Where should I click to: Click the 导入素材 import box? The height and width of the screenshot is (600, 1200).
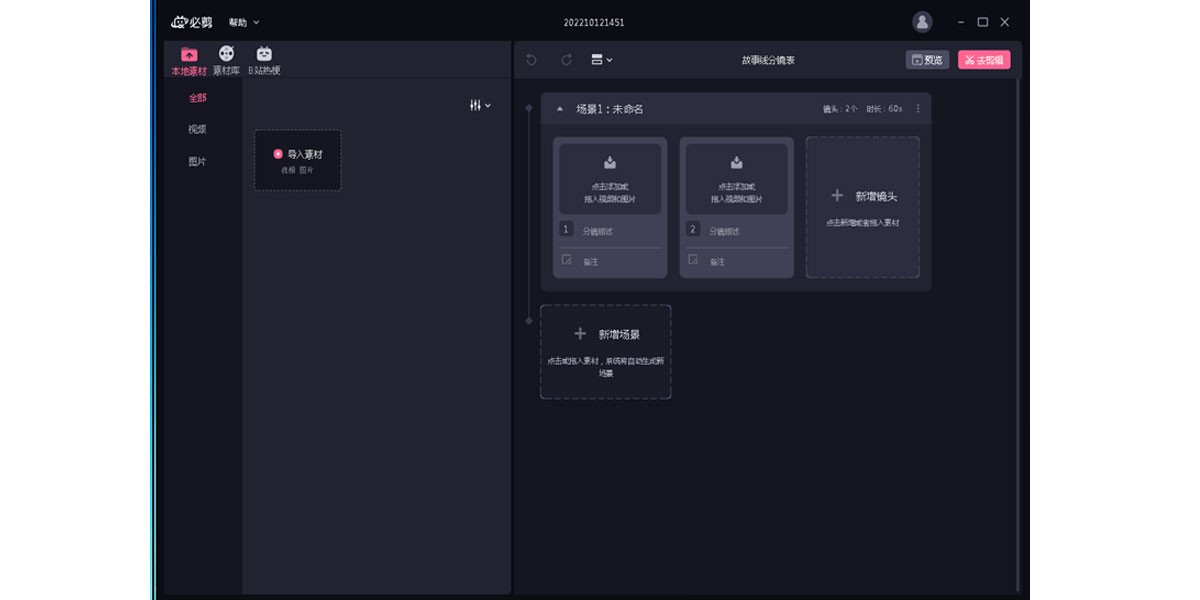coord(298,160)
